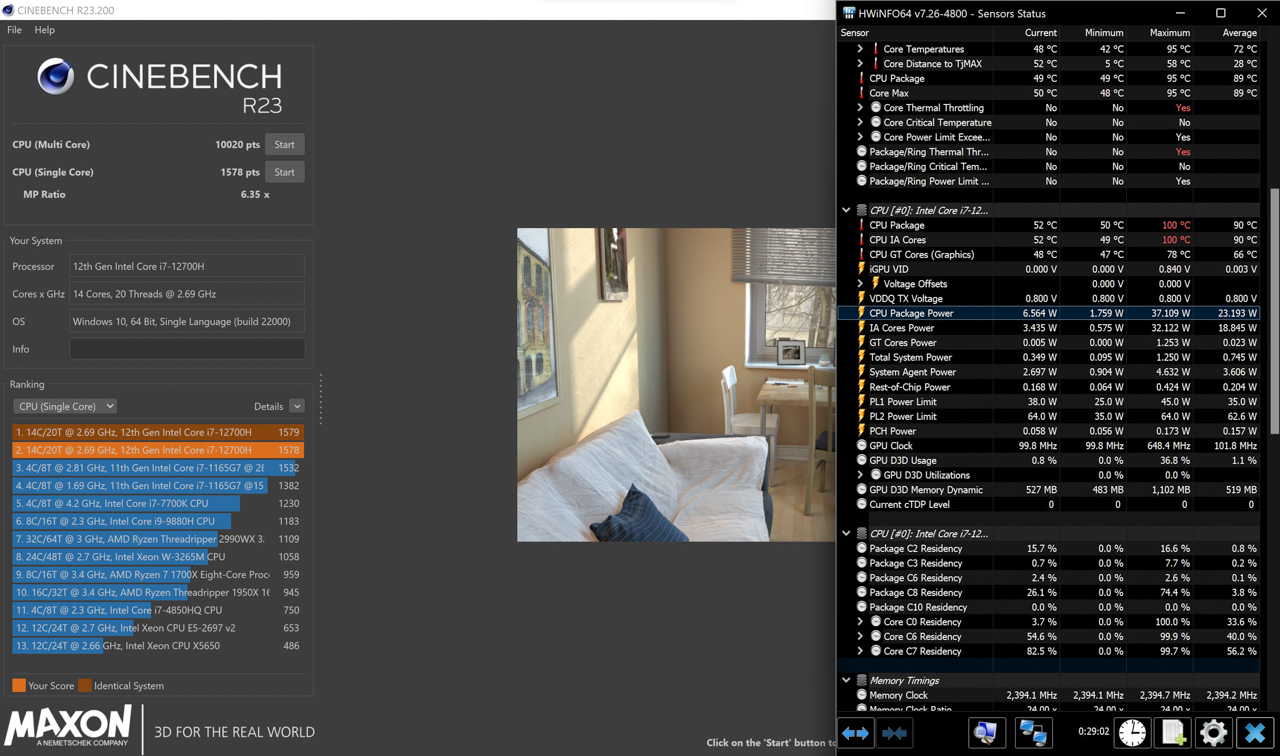
Task: Click chip icon of Memory Timings group
Action: click(x=862, y=680)
